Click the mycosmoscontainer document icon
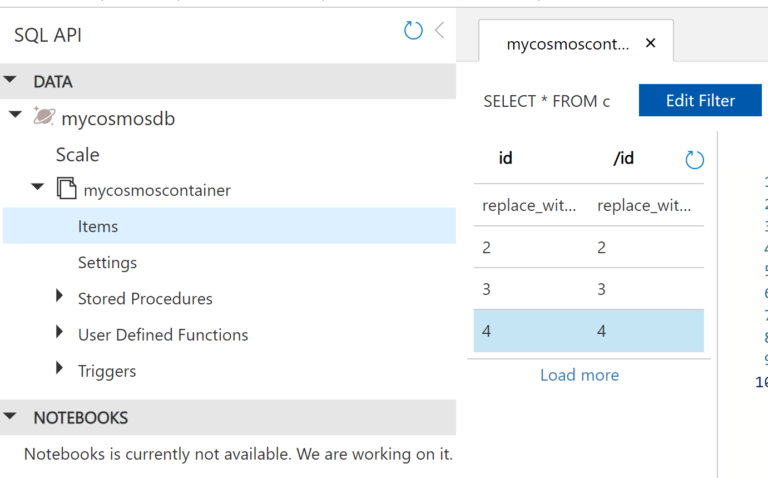The image size is (768, 478). coord(67,189)
